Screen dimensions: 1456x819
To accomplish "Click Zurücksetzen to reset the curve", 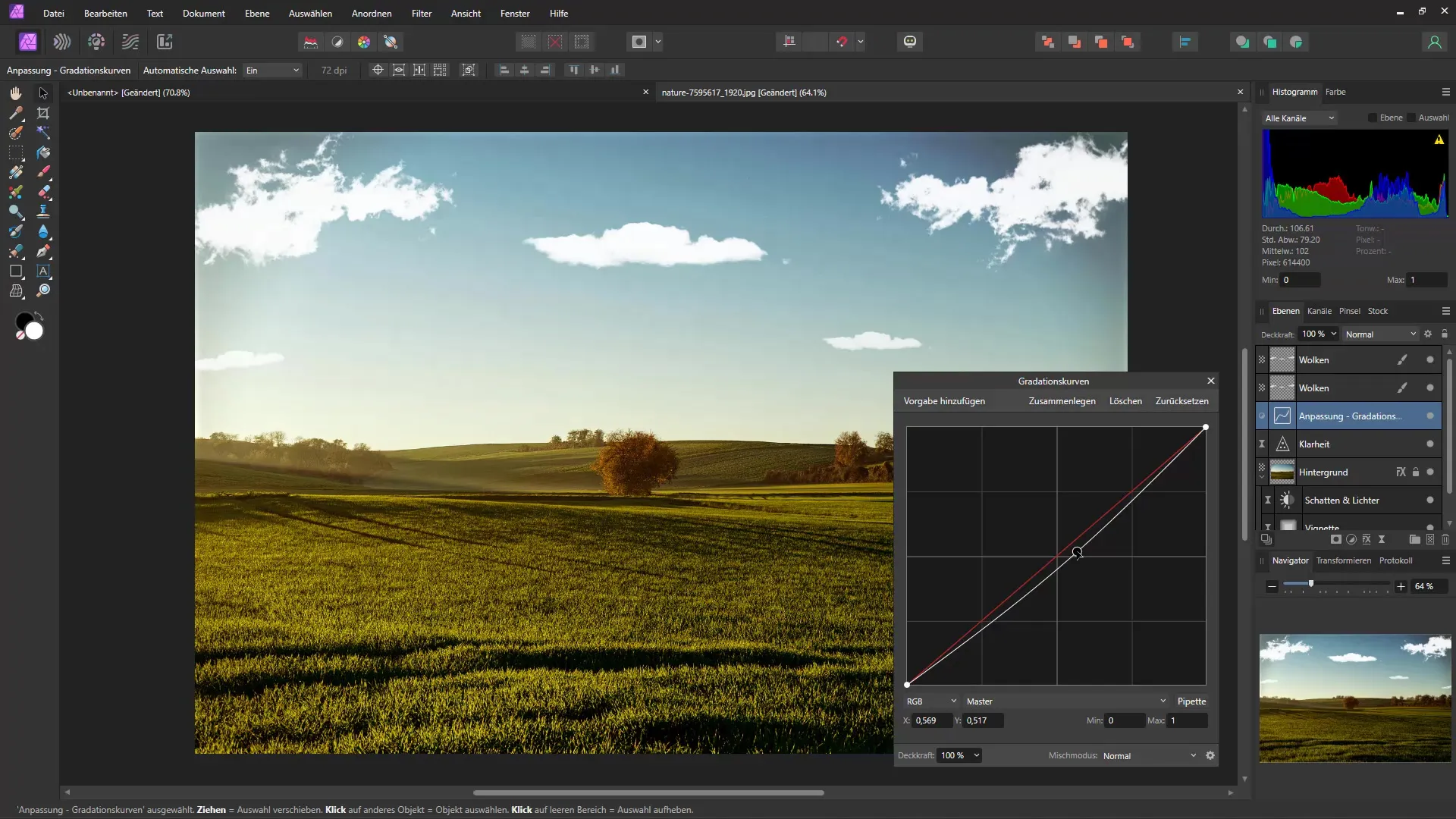I will tap(1181, 401).
